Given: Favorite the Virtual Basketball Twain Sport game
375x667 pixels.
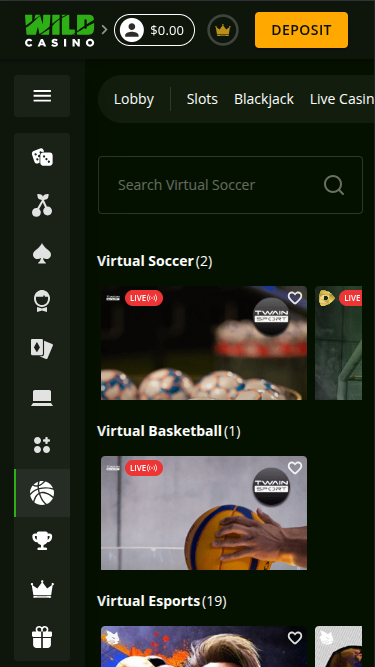Looking at the screenshot, I should (x=295, y=468).
